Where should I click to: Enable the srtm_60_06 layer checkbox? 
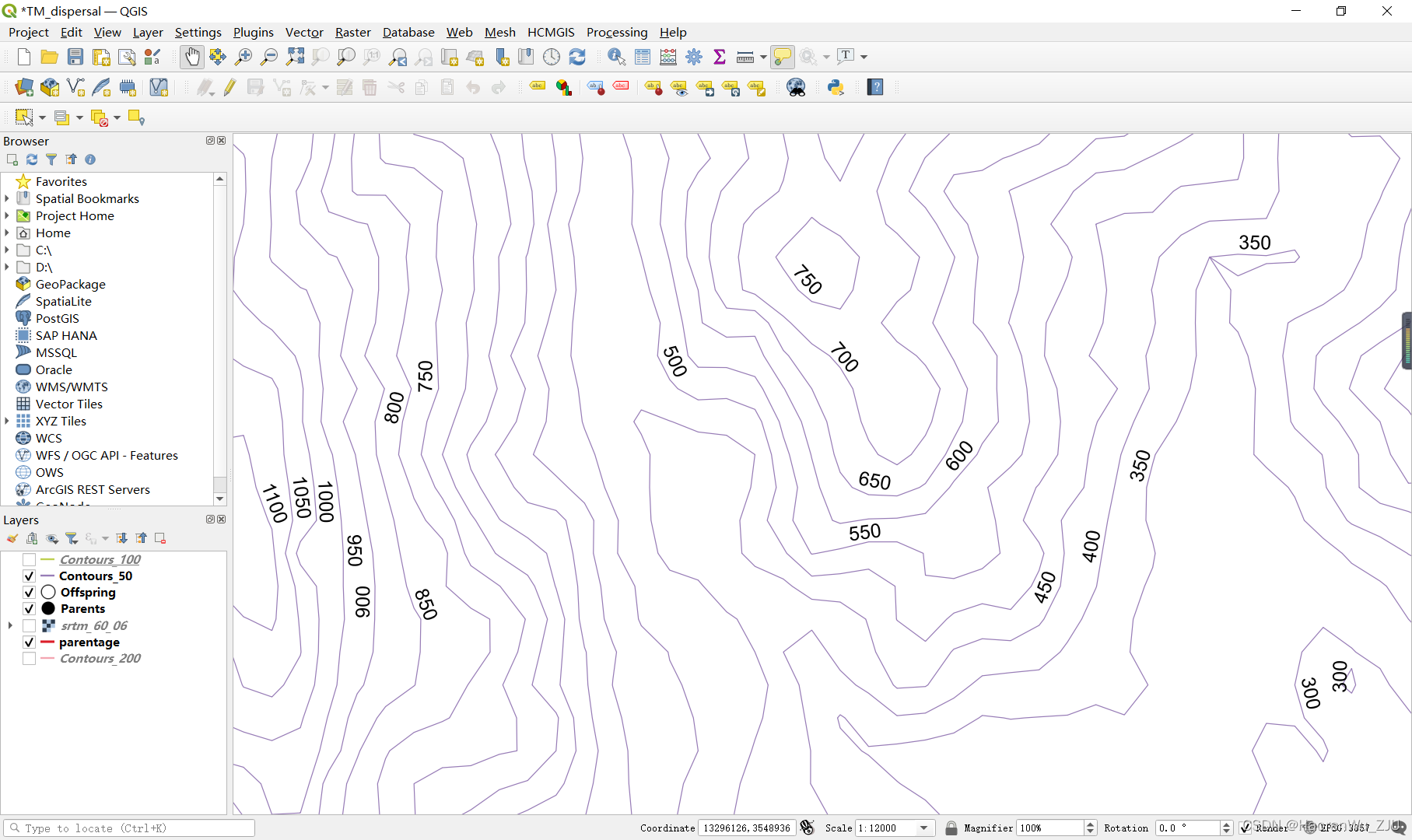pyautogui.click(x=29, y=626)
